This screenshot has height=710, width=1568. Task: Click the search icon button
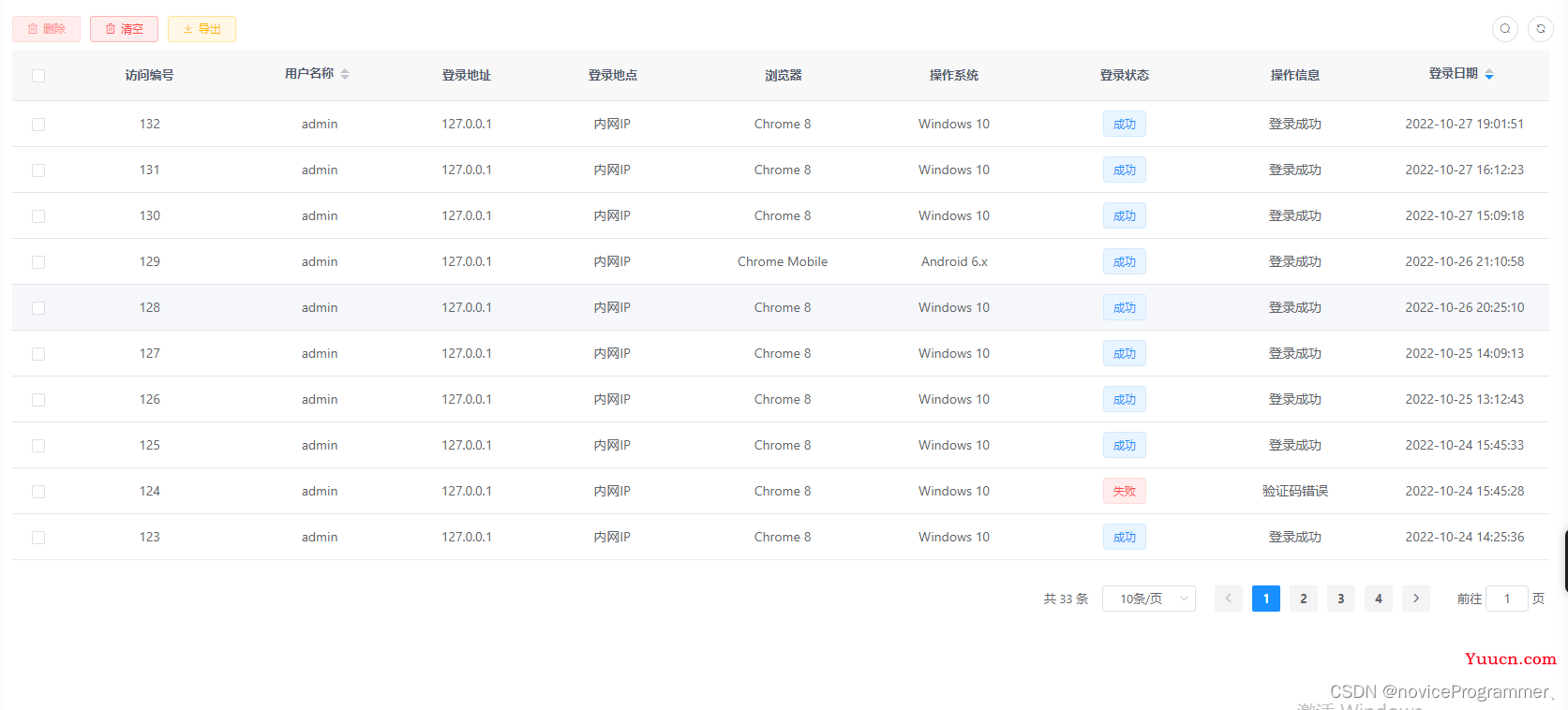tap(1505, 29)
